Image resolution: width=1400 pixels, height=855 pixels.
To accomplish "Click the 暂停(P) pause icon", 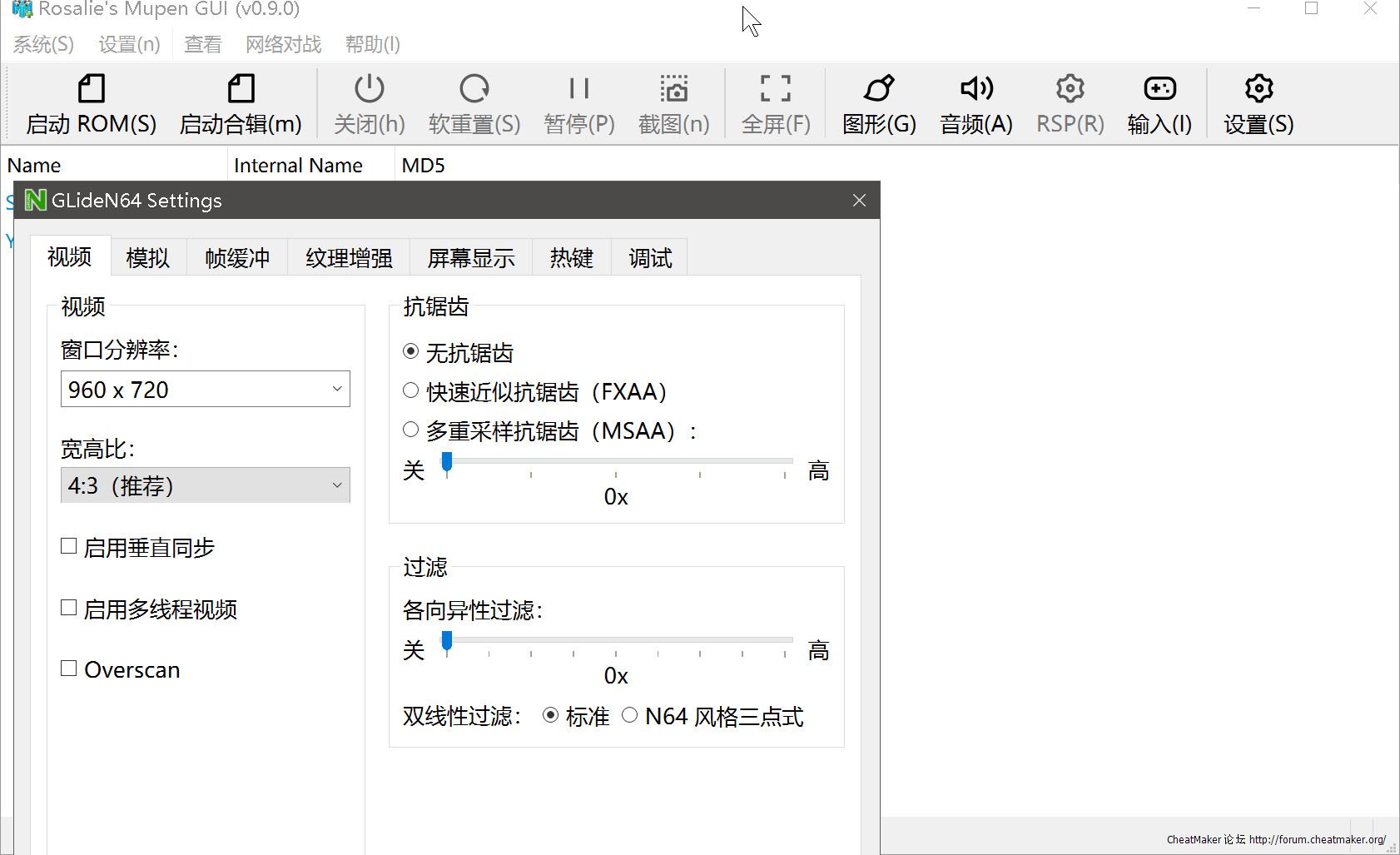I will pyautogui.click(x=579, y=88).
